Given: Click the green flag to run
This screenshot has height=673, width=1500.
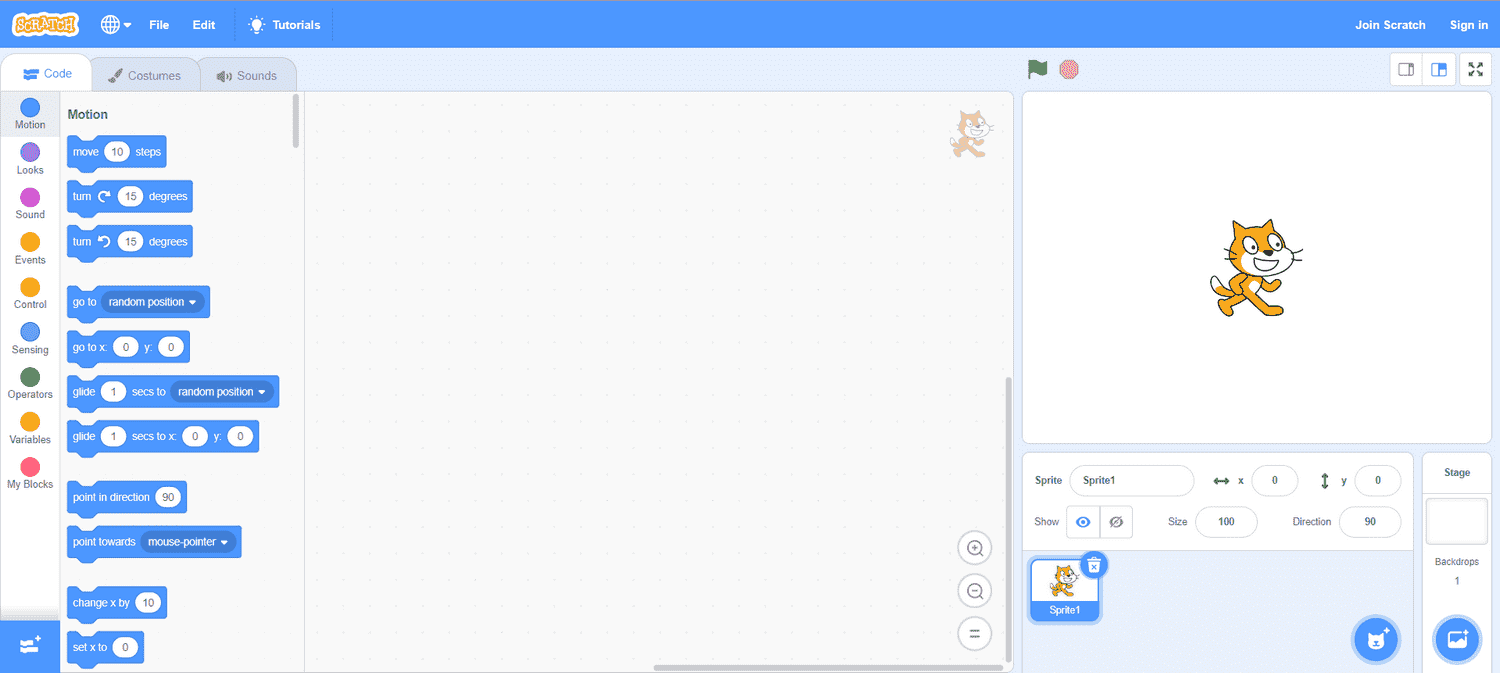Looking at the screenshot, I should click(x=1037, y=70).
